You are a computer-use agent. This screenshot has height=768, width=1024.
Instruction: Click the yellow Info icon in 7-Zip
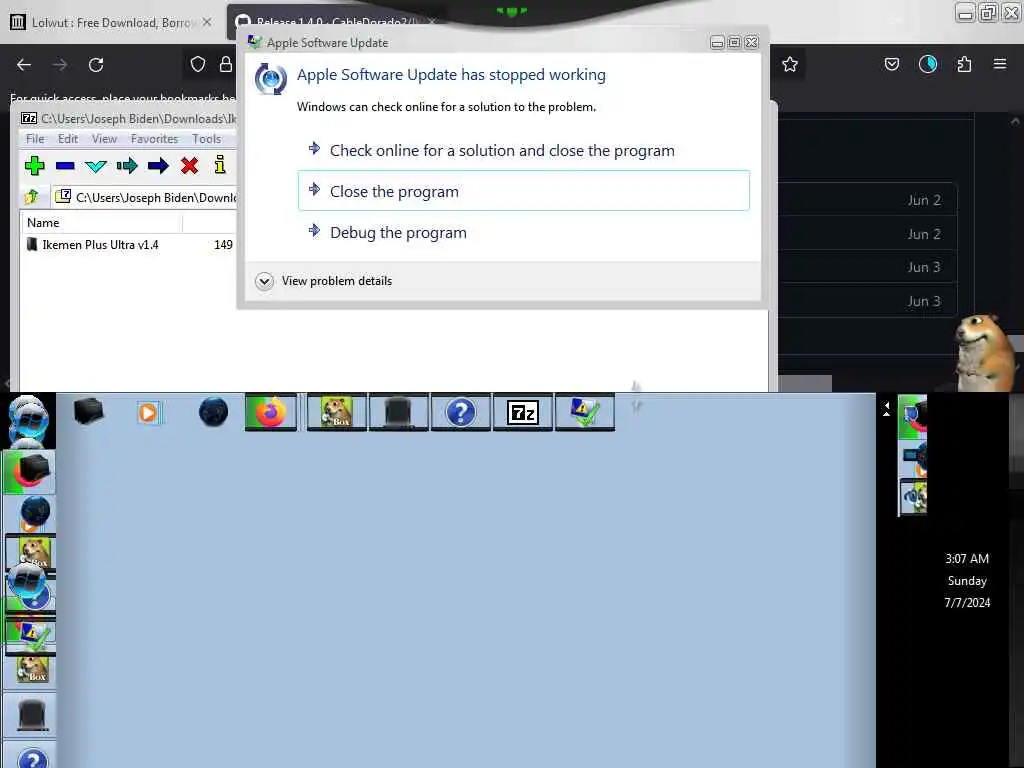pyautogui.click(x=220, y=165)
